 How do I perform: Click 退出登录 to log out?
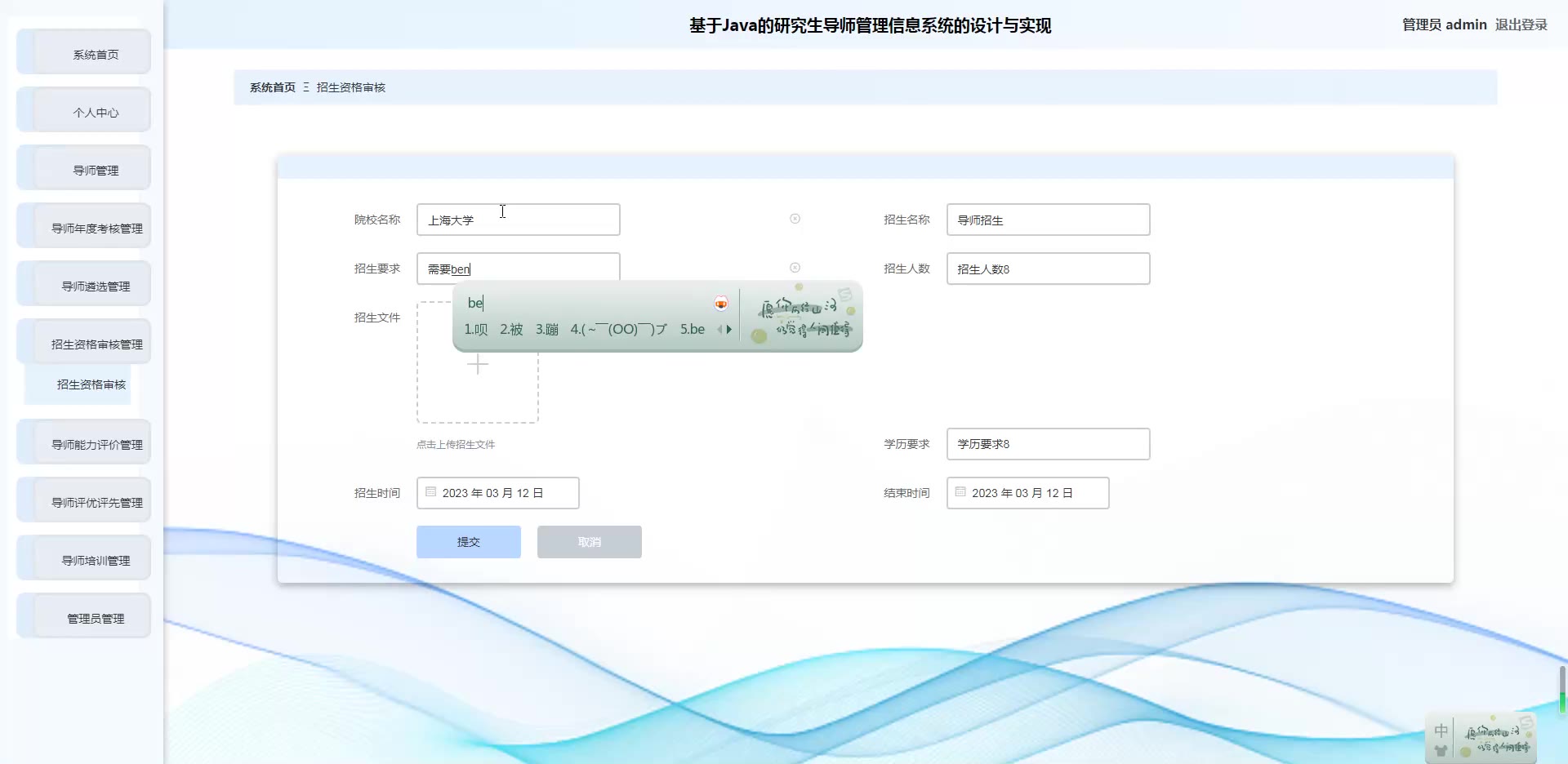point(1521,24)
